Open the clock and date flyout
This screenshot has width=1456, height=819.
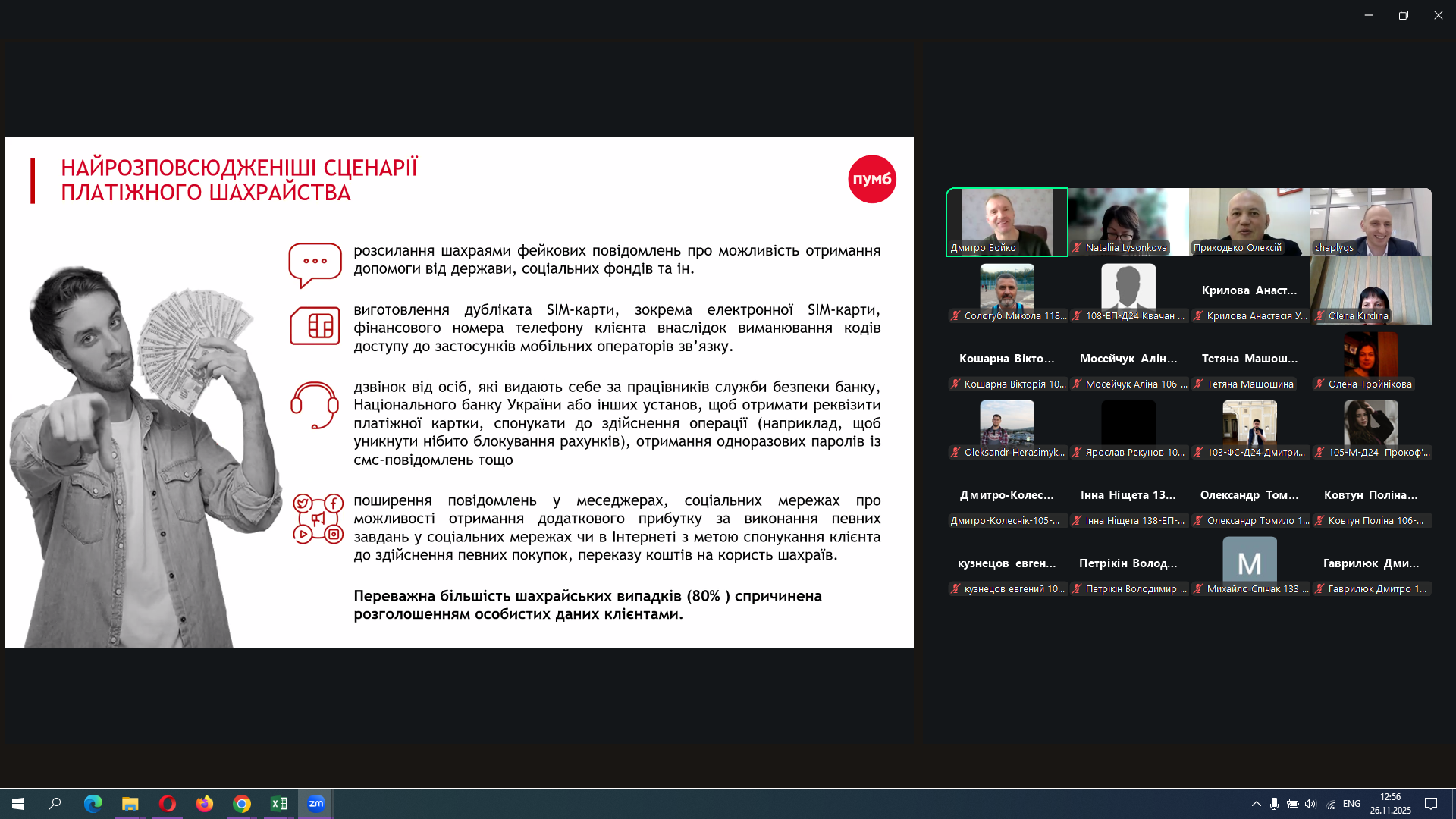point(1390,804)
